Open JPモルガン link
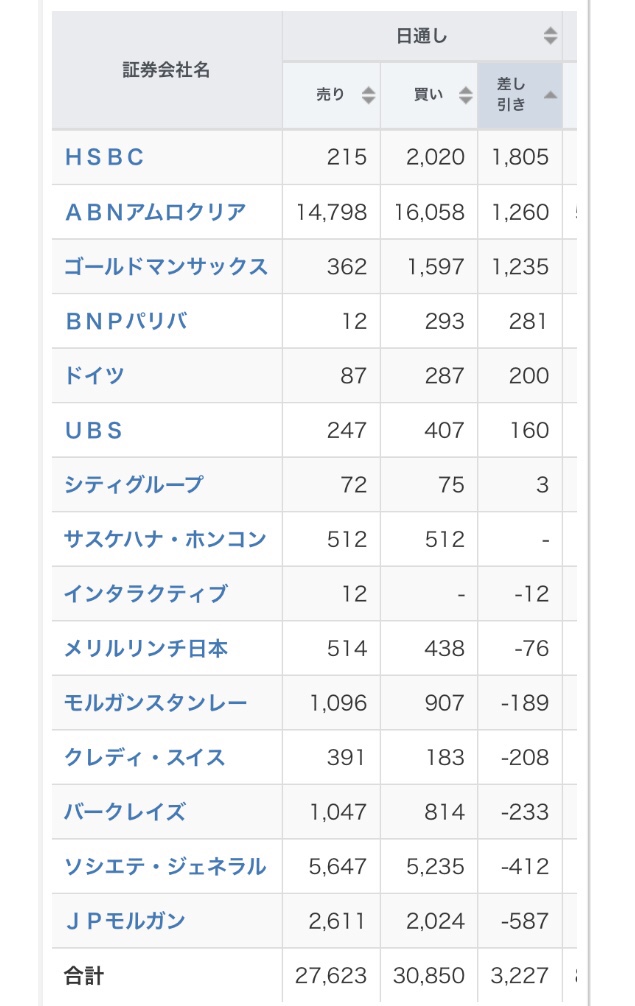Image resolution: width=635 pixels, height=1006 pixels. tap(125, 921)
